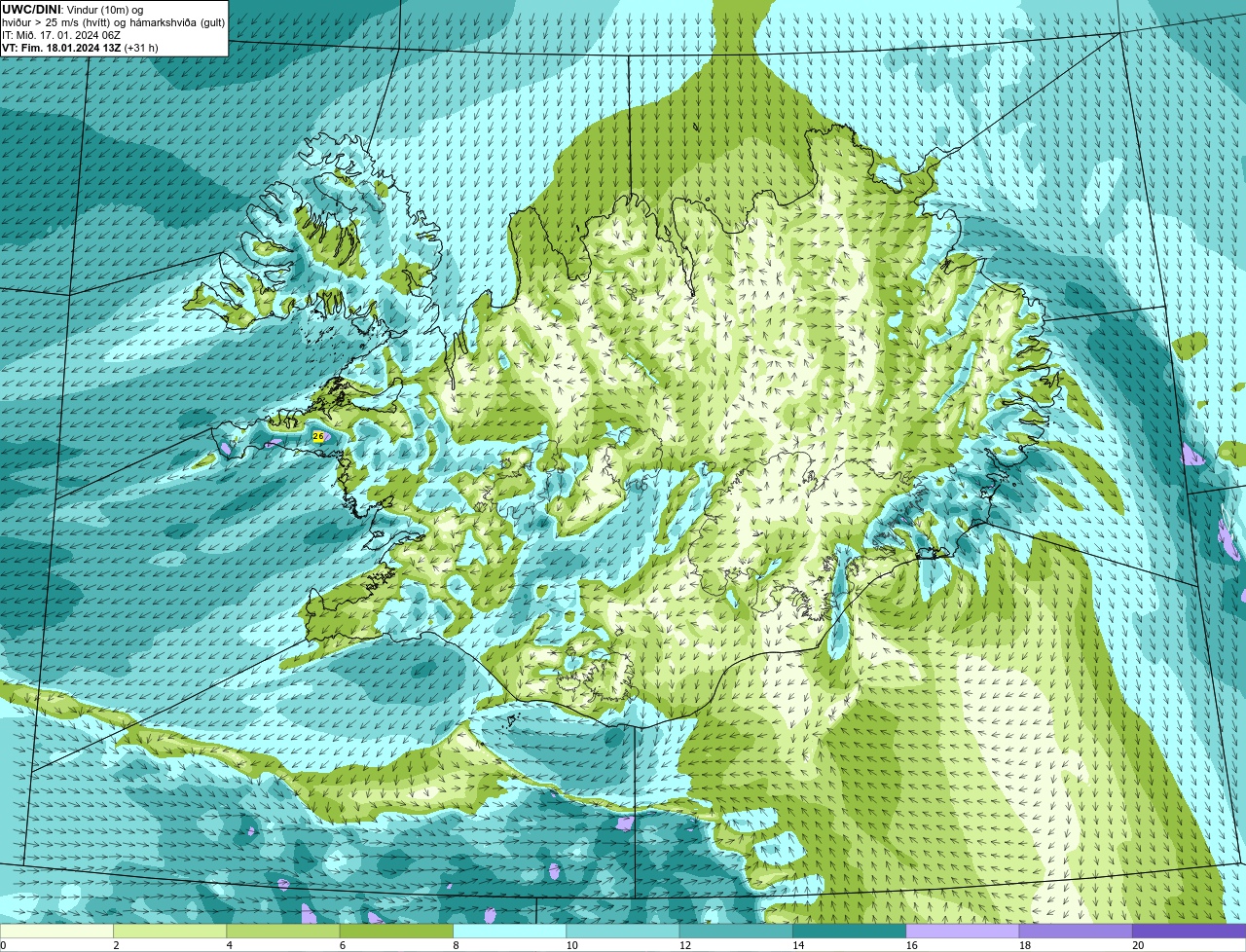Click the "14" label on the wind scale
This screenshot has height=952, width=1246.
pos(798,945)
